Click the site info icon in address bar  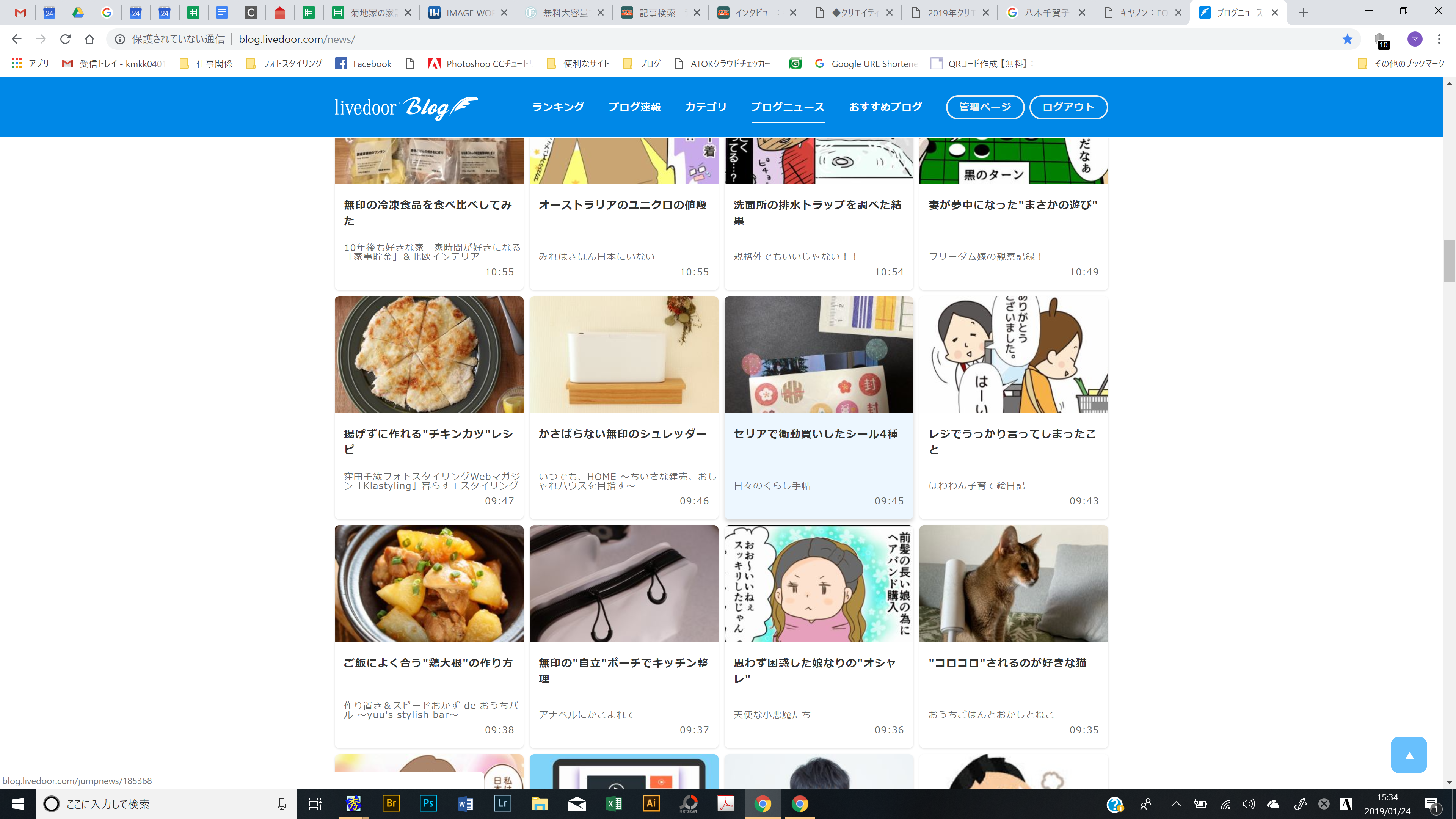point(119,39)
